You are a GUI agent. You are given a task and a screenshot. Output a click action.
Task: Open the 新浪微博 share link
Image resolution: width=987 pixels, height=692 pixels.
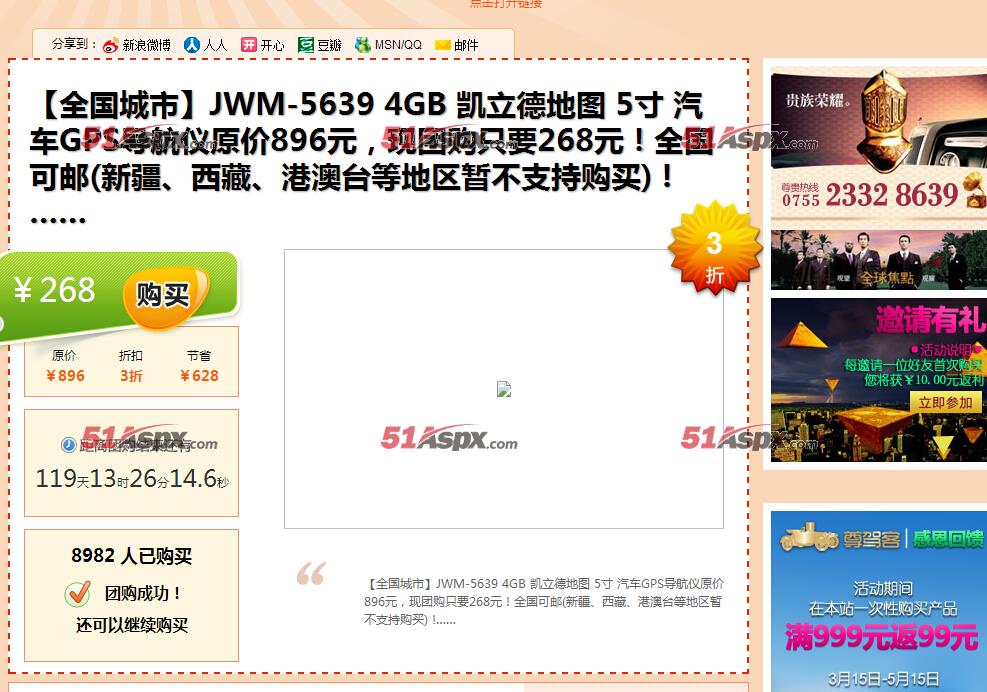(x=146, y=45)
